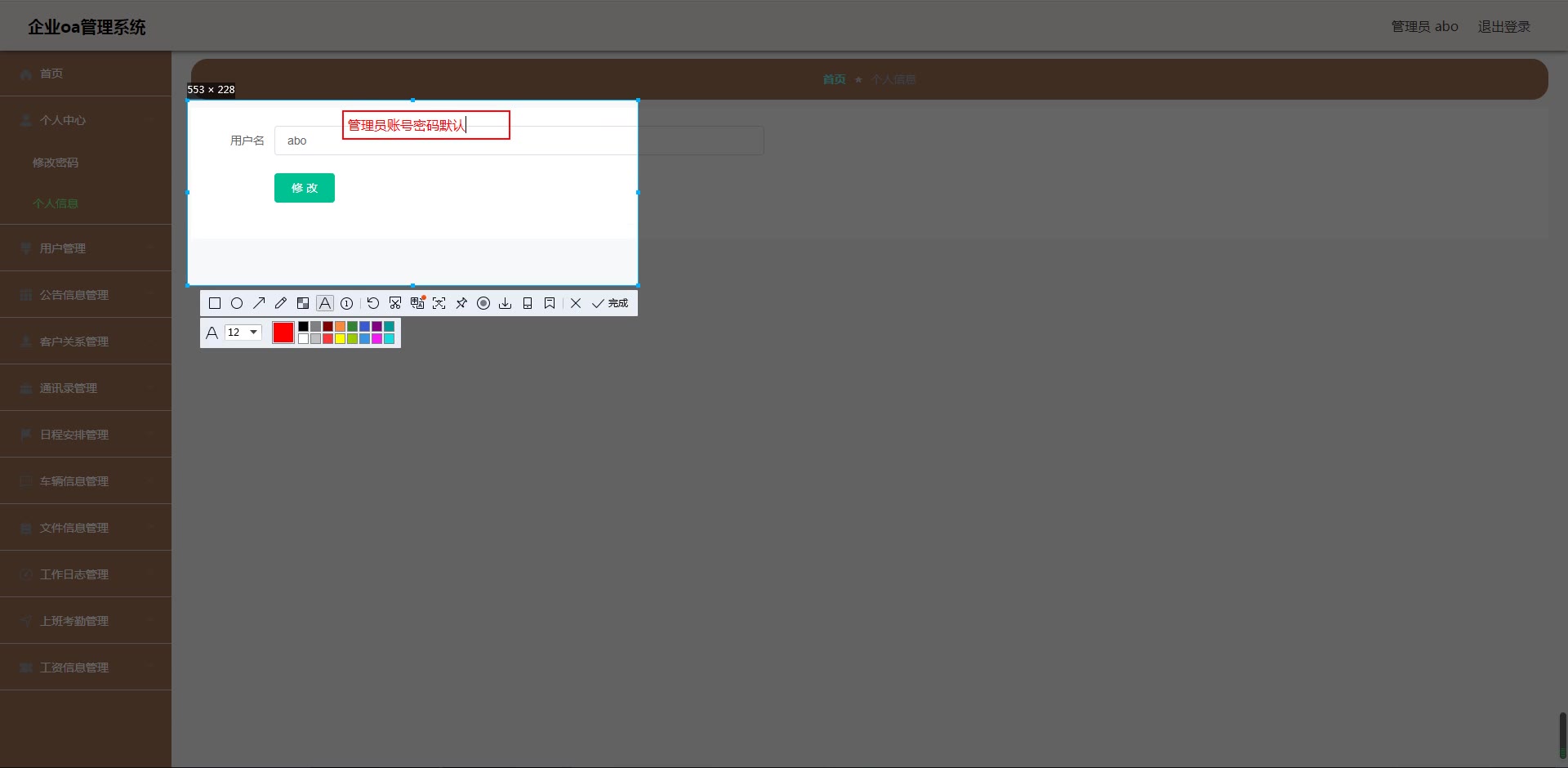This screenshot has width=1568, height=768.
Task: Collapse the 个人中心 sidebar section
Action: pyautogui.click(x=86, y=120)
